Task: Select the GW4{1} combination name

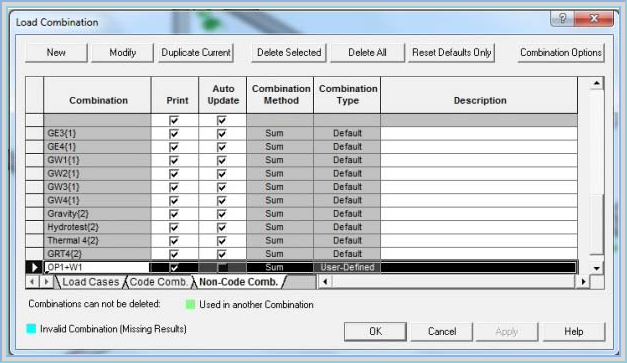Action: (x=97, y=200)
